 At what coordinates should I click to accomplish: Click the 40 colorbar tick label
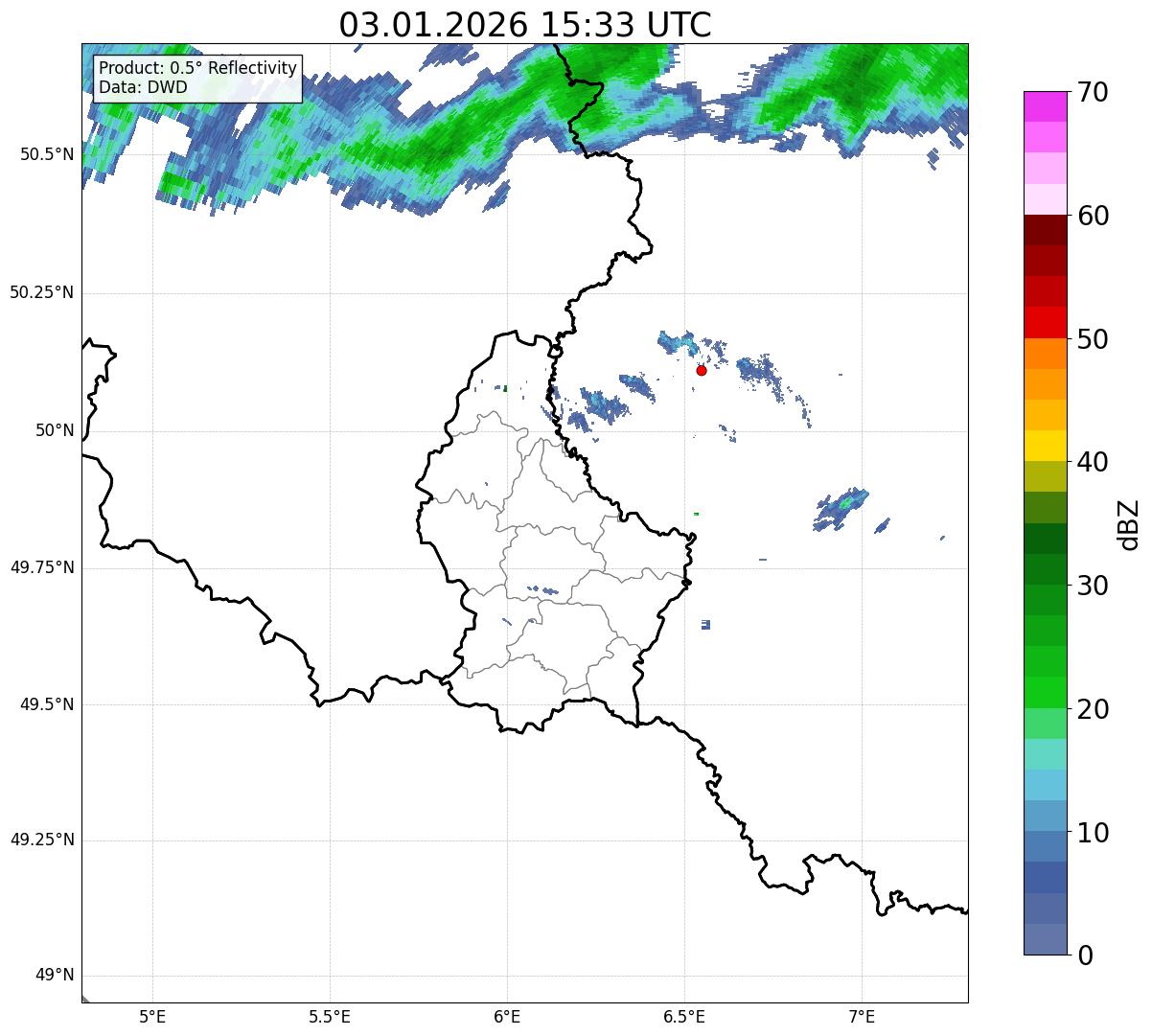tap(1092, 462)
